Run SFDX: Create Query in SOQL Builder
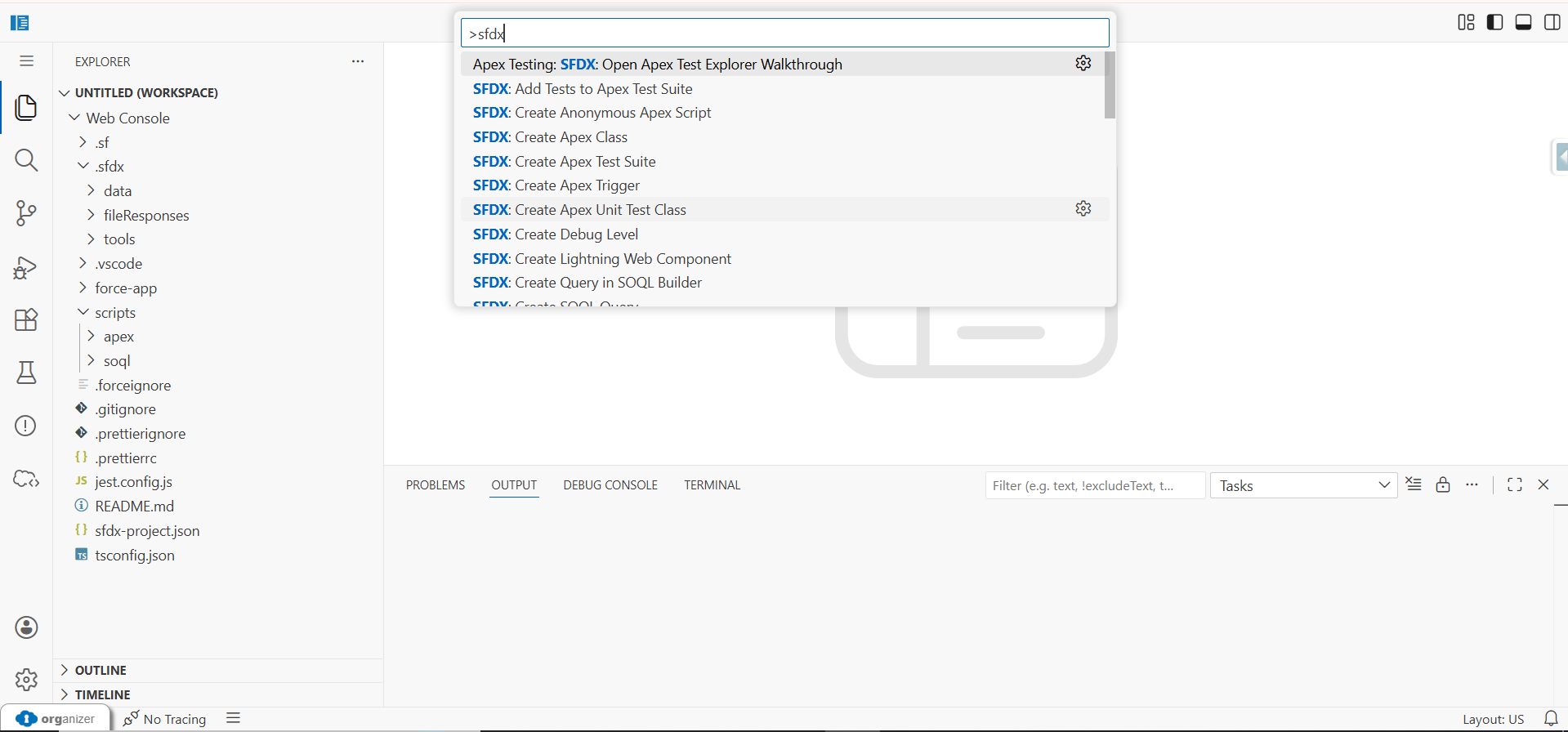 (785, 282)
